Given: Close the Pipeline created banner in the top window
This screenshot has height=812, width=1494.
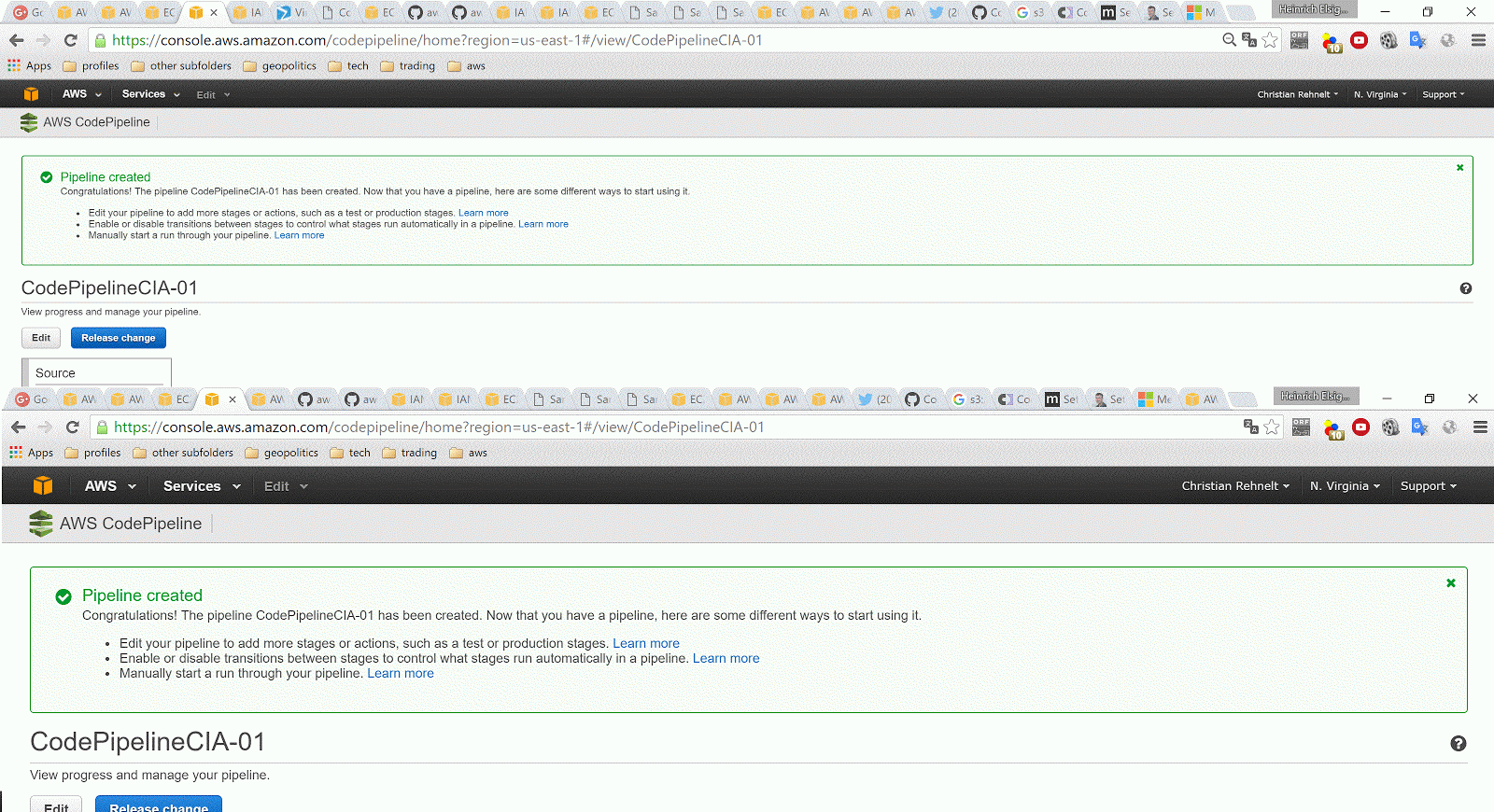Looking at the screenshot, I should tap(1459, 168).
